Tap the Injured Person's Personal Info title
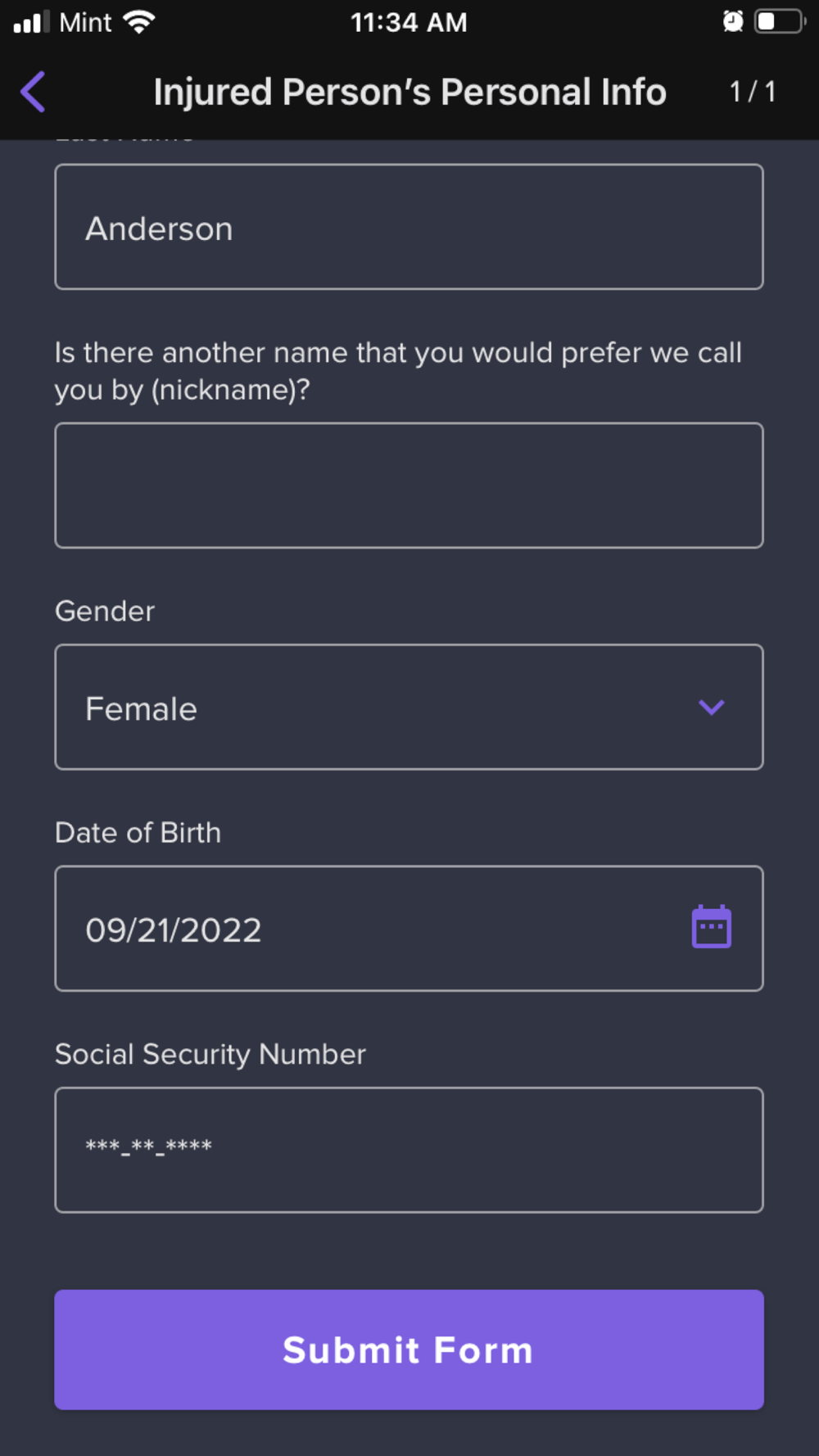Screen dimensions: 819x1456 click(x=409, y=92)
